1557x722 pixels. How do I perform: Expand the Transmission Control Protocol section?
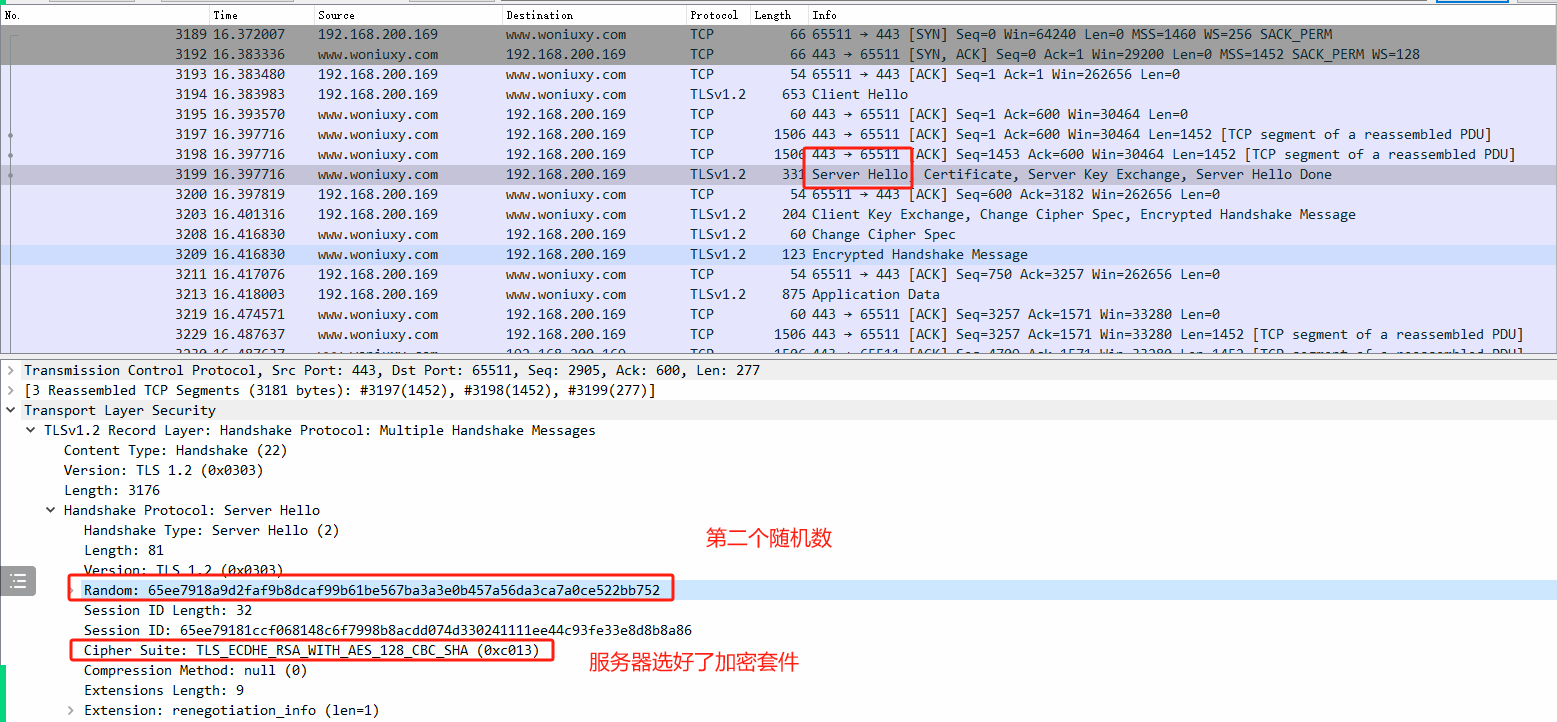pos(11,370)
